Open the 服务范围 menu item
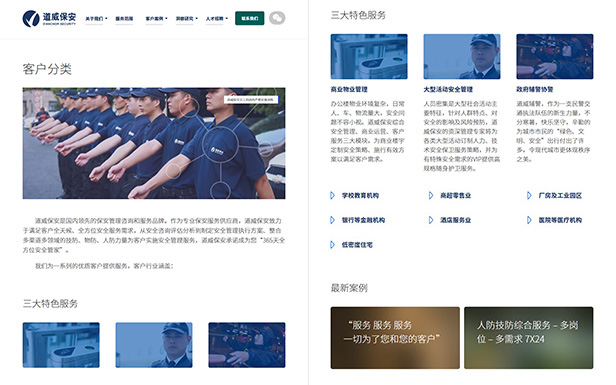This screenshot has width=616, height=385. point(124,18)
